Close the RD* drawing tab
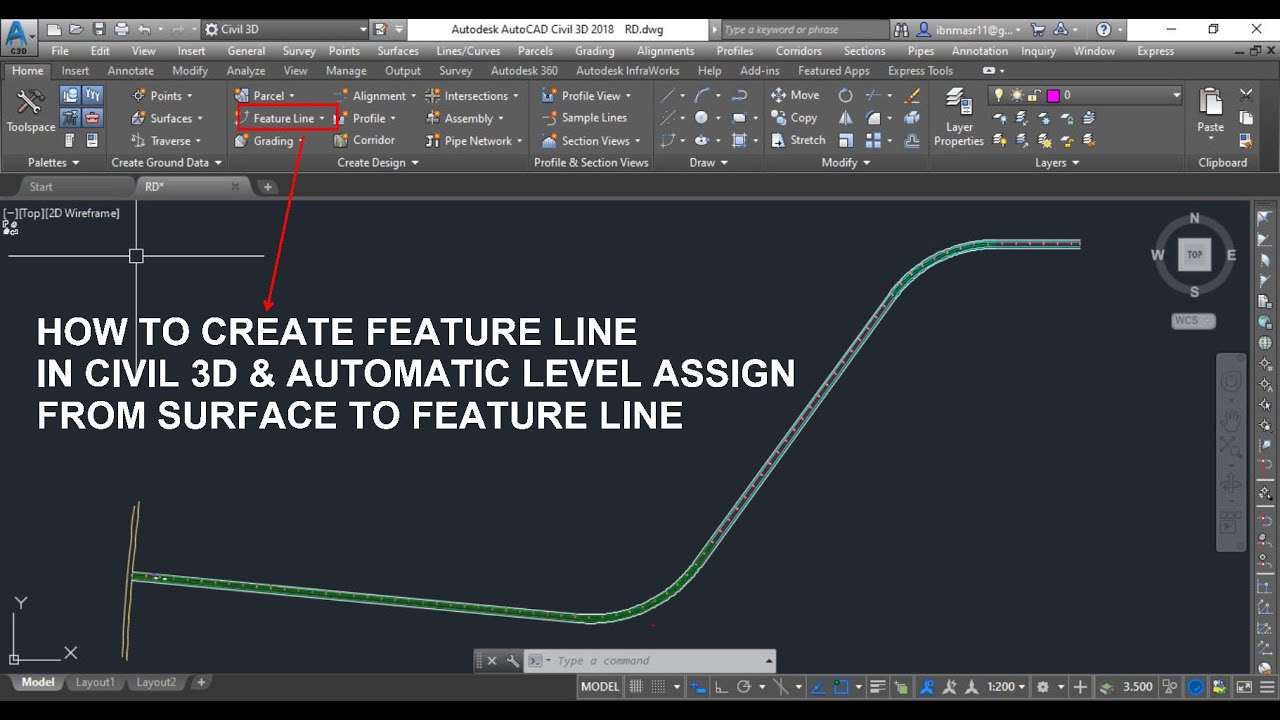Viewport: 1280px width, 720px height. tap(235, 186)
